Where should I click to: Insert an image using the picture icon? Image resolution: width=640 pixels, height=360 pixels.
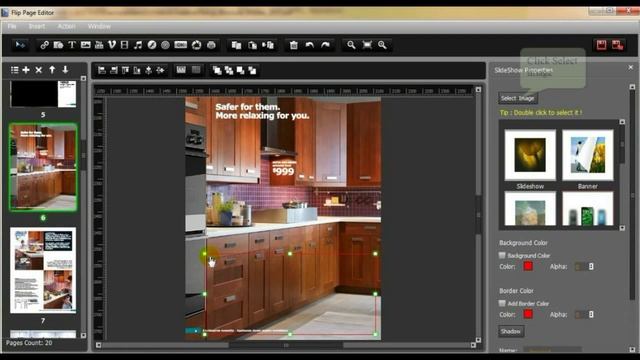(85, 45)
